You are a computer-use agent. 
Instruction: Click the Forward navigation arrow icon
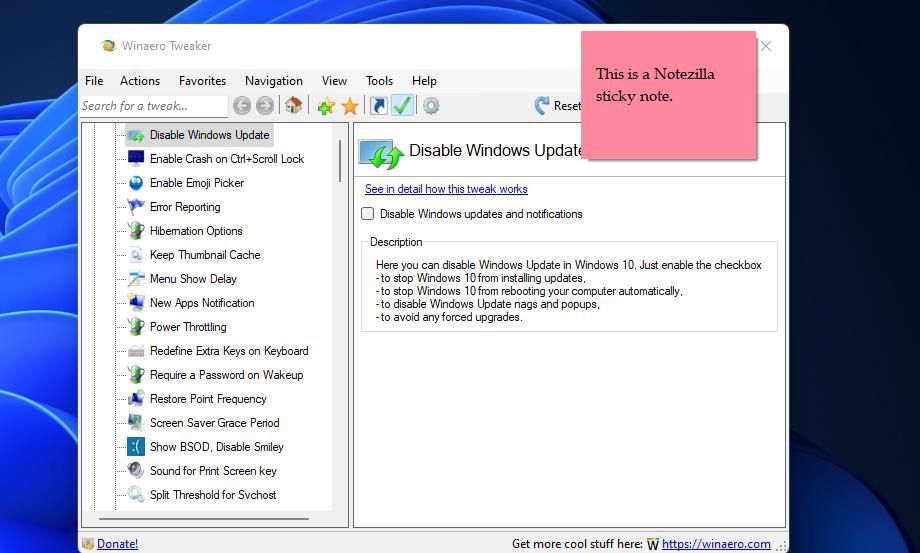click(x=265, y=106)
